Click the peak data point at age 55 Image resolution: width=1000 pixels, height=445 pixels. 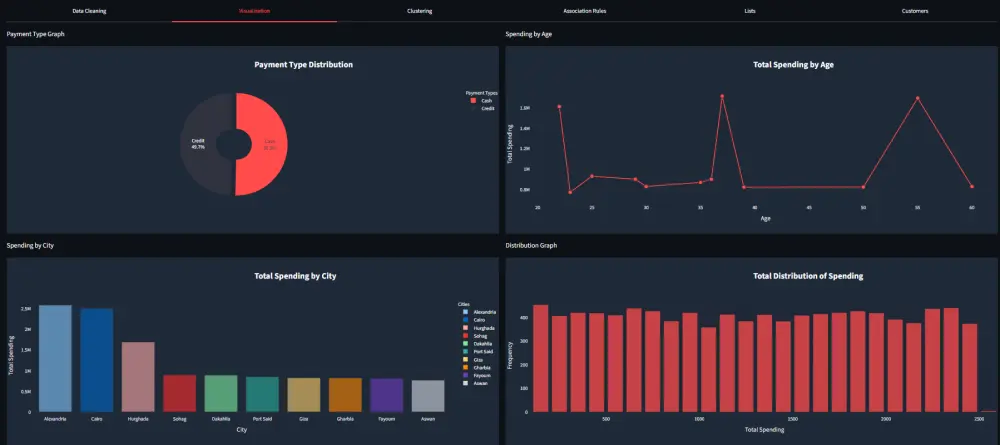pyautogui.click(x=918, y=98)
